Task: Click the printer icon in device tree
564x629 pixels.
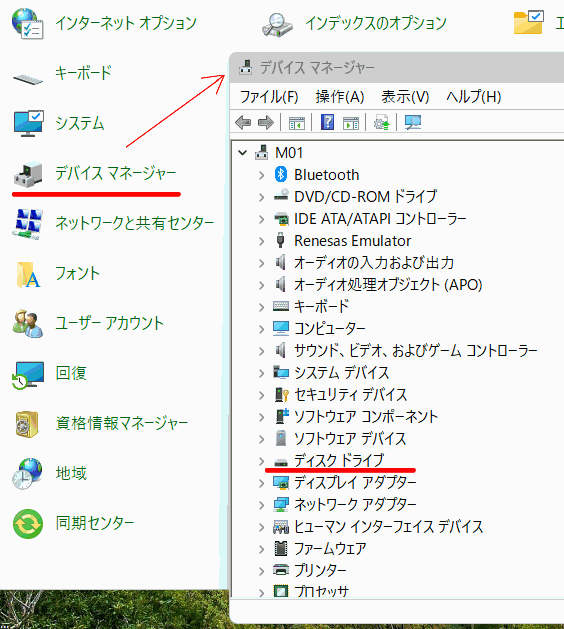Action: point(281,569)
